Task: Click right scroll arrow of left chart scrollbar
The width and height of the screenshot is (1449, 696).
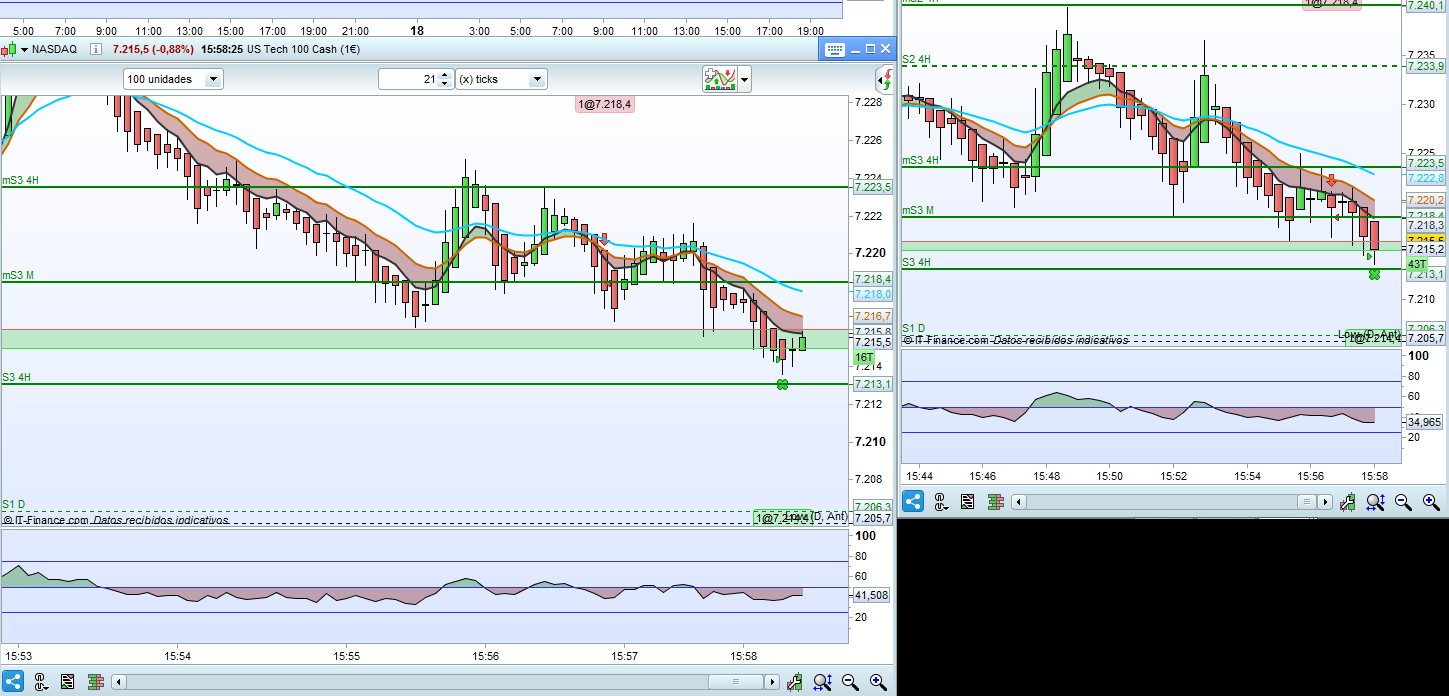Action: click(x=772, y=682)
